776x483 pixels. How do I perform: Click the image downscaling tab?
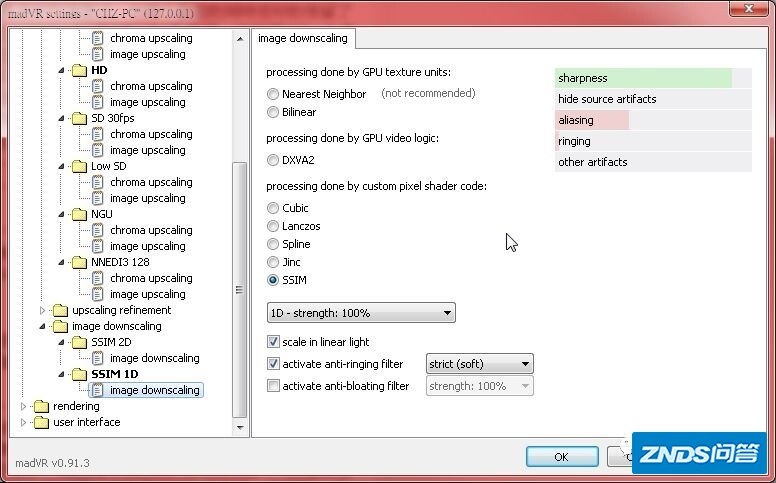tap(303, 39)
